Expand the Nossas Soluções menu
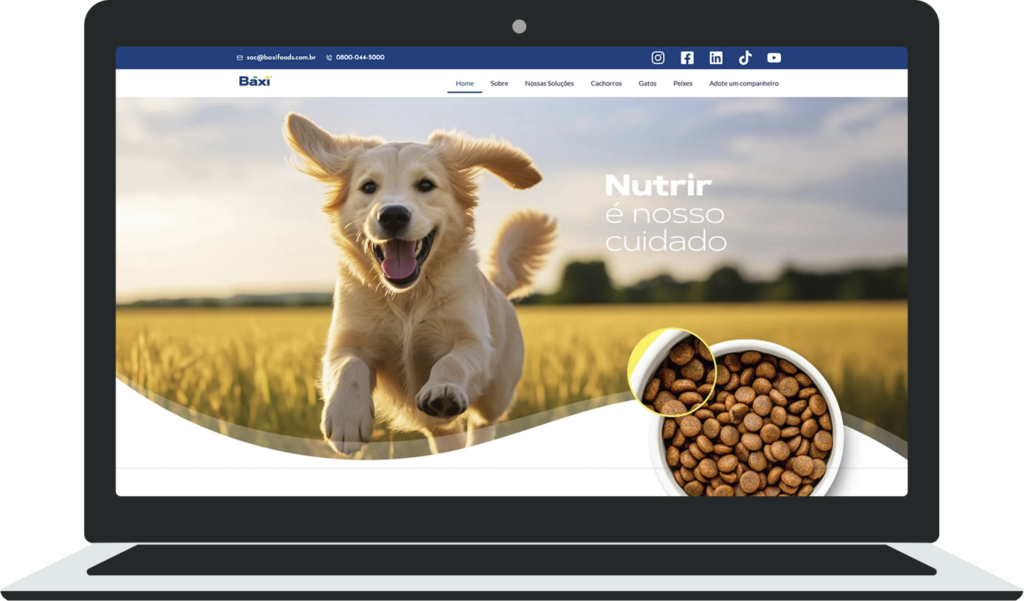 549,83
